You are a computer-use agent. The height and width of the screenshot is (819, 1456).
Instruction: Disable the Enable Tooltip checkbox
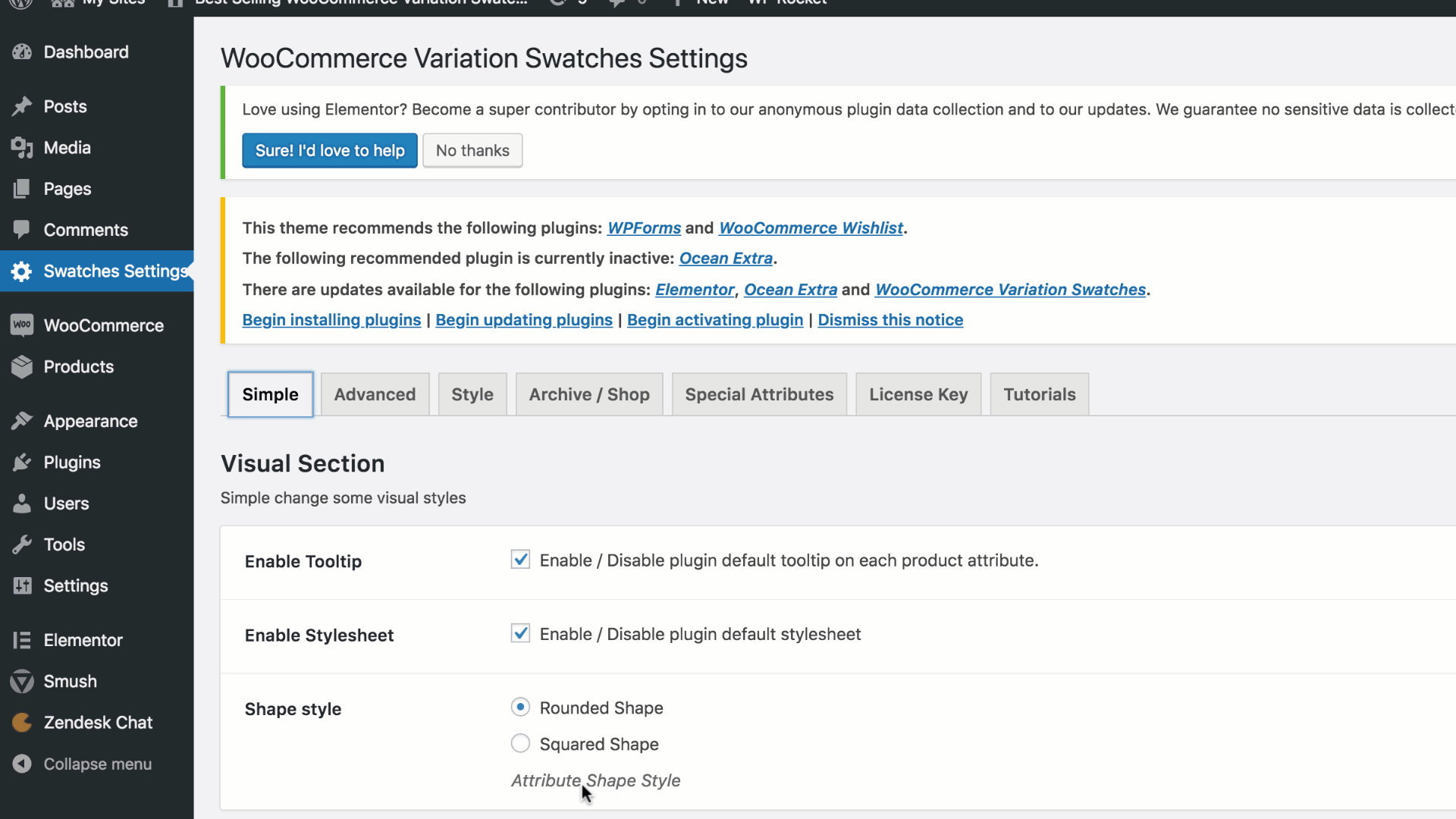click(x=520, y=560)
